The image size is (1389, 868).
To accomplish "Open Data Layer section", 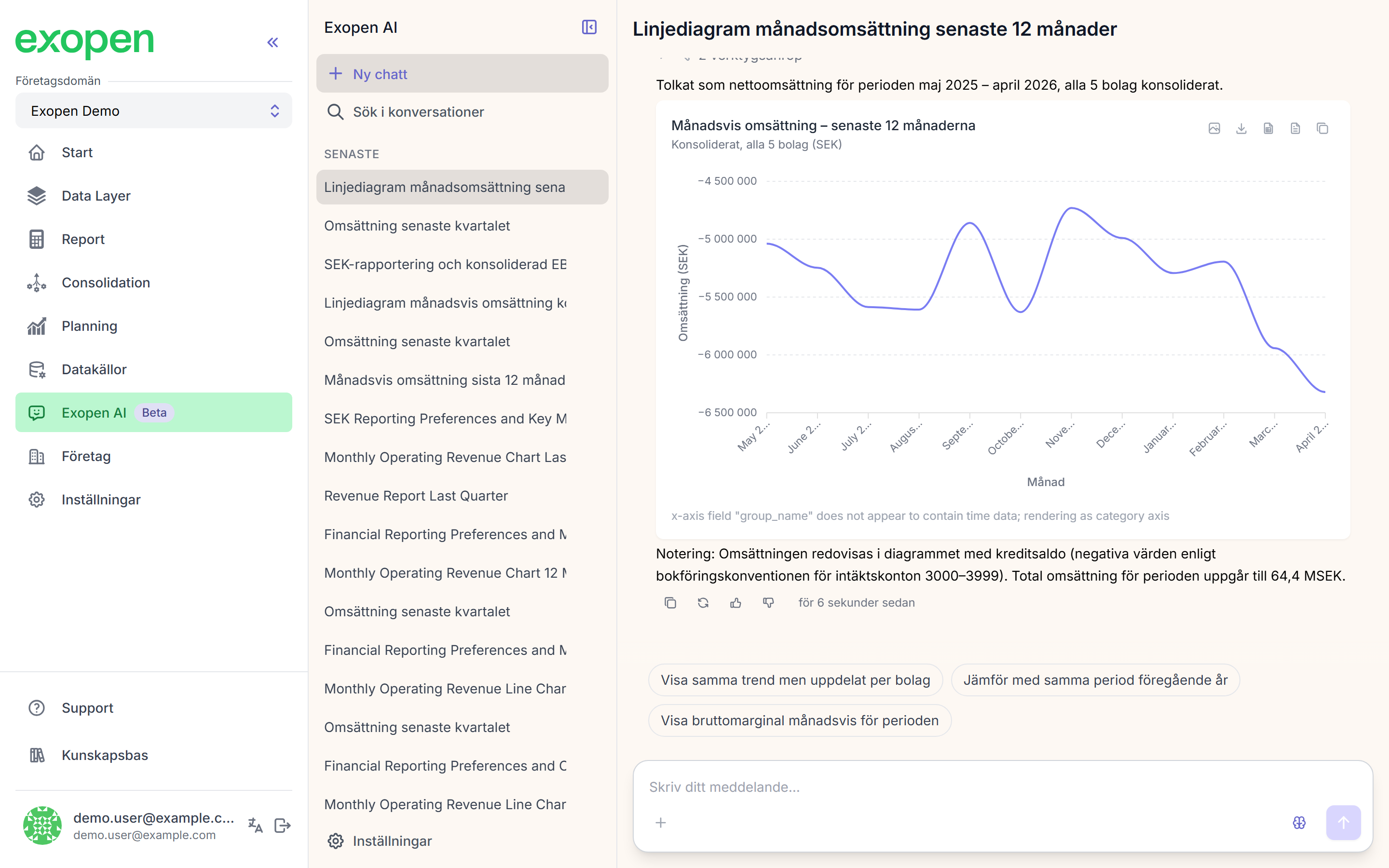I will click(x=154, y=196).
